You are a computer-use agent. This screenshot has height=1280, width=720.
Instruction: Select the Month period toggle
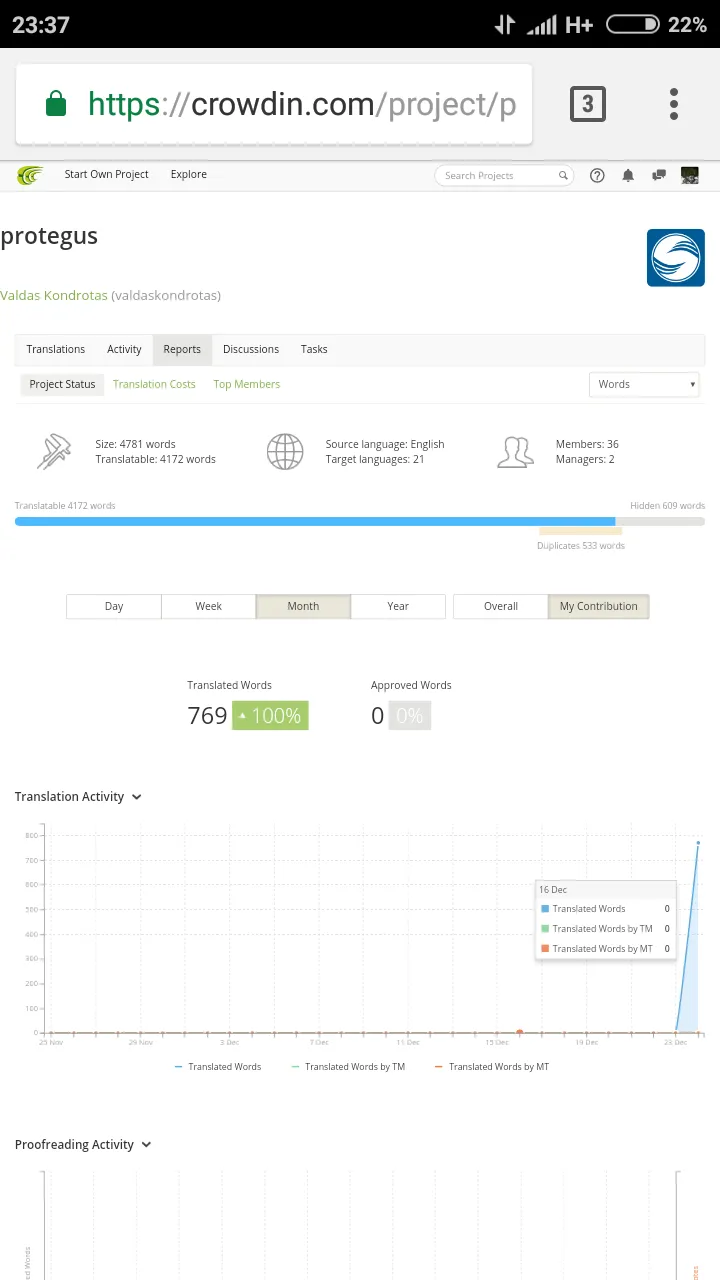(303, 606)
